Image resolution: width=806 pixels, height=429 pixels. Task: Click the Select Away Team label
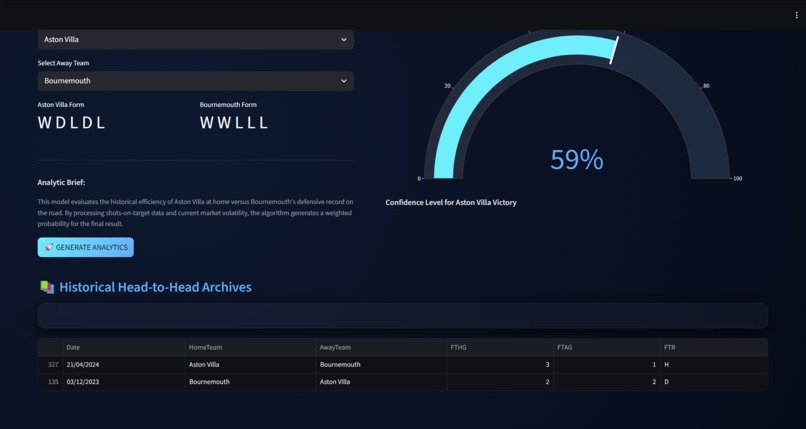[x=63, y=63]
